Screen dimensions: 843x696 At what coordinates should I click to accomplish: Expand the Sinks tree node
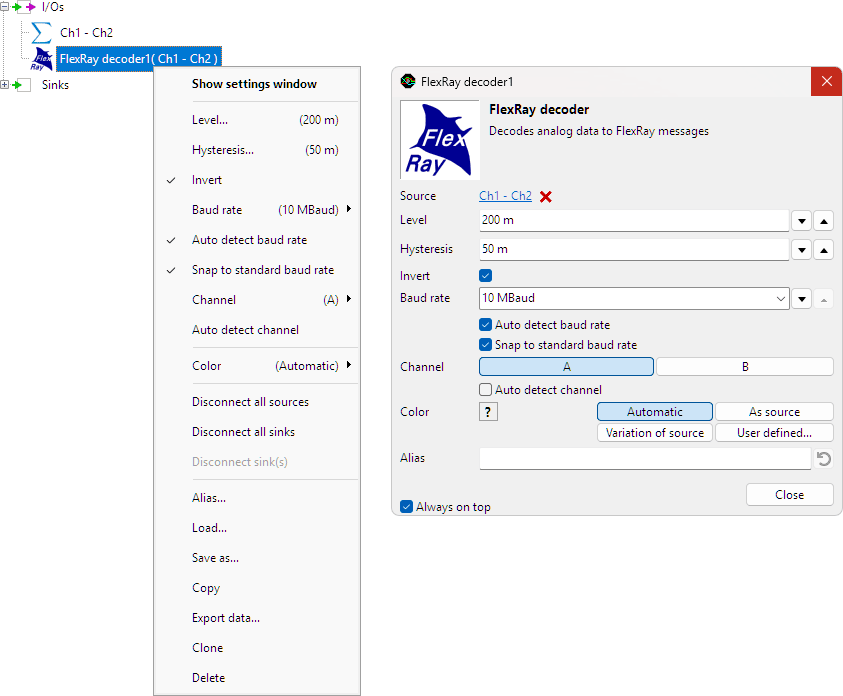(4, 85)
